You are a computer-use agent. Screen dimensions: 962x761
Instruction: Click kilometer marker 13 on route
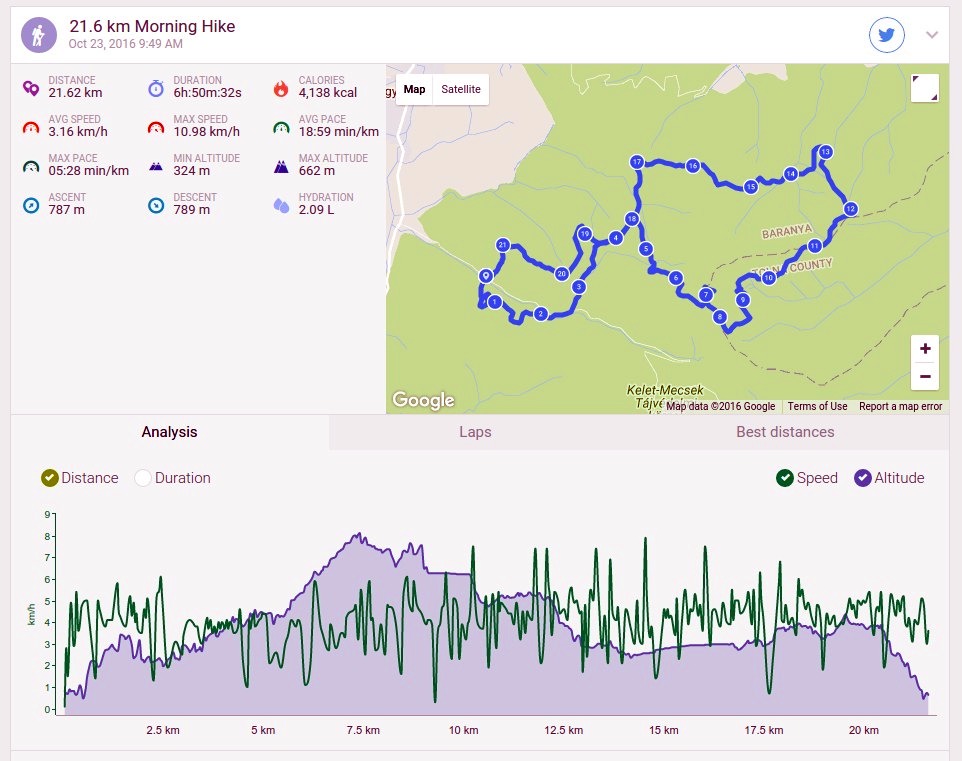[x=825, y=152]
